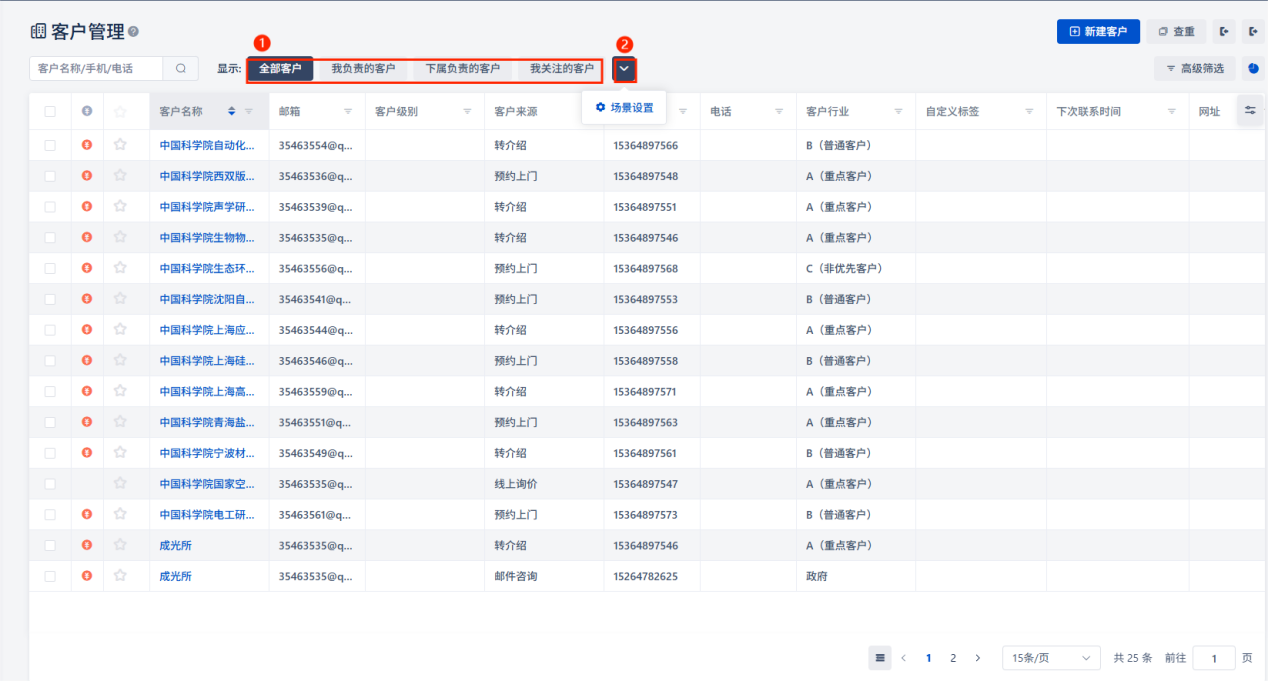Go to page 2 in pagination
Image resolution: width=1268 pixels, height=681 pixels.
[953, 658]
